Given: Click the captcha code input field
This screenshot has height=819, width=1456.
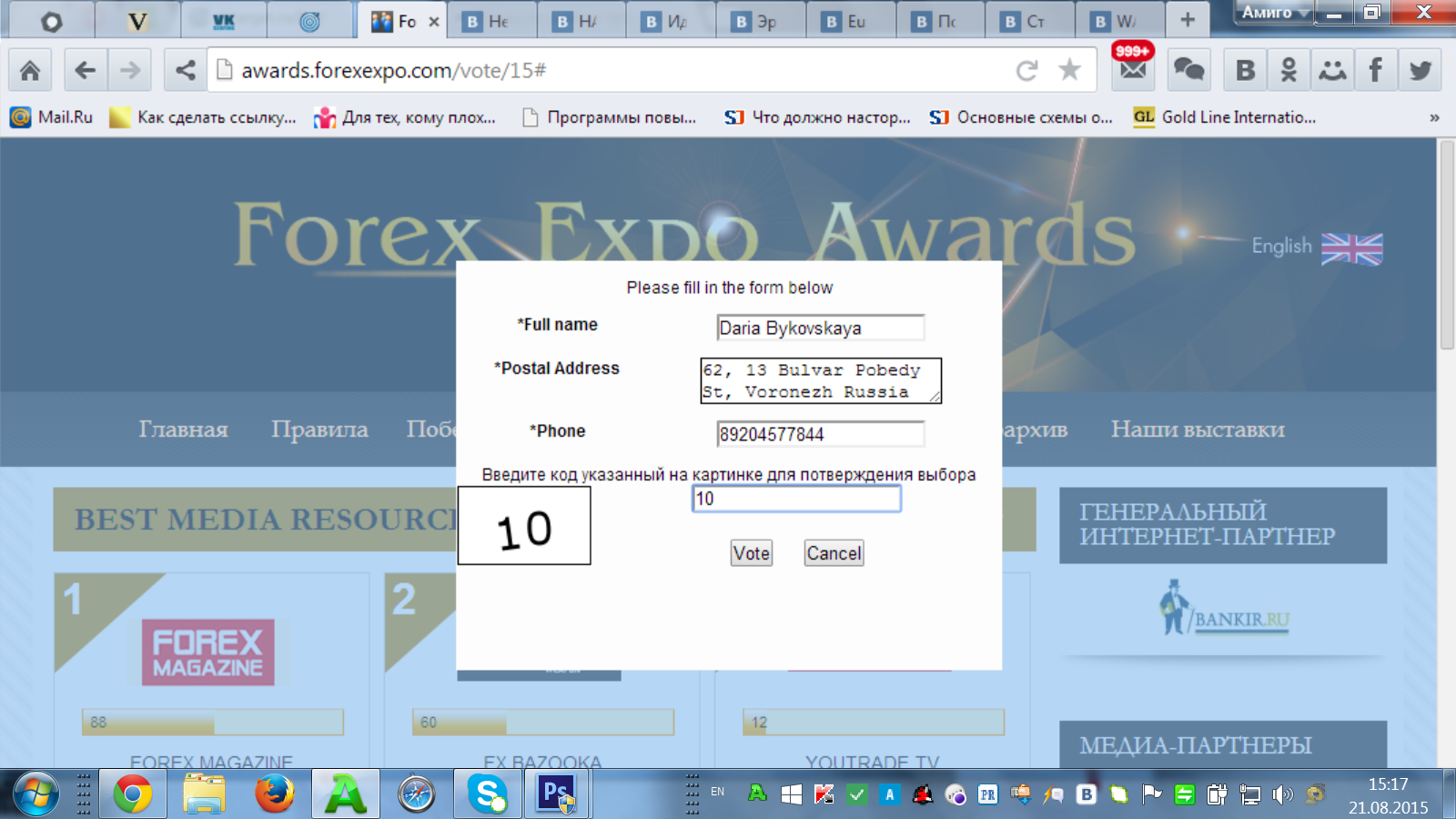Looking at the screenshot, I should click(x=796, y=499).
